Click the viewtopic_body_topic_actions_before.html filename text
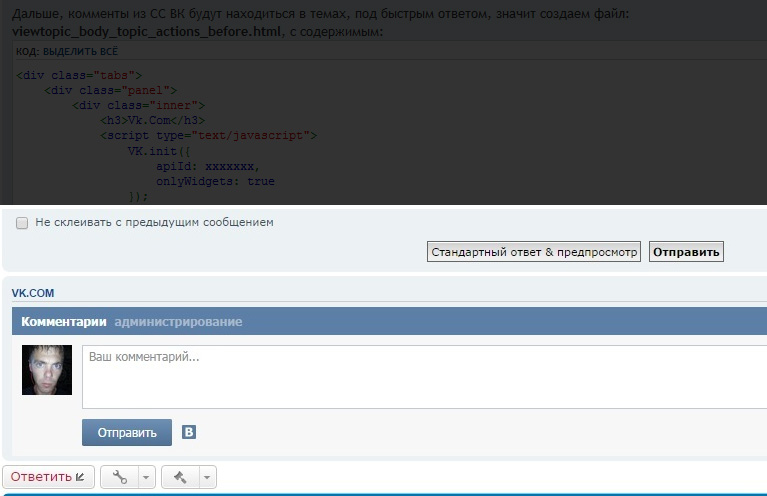The image size is (767, 496). (x=146, y=32)
